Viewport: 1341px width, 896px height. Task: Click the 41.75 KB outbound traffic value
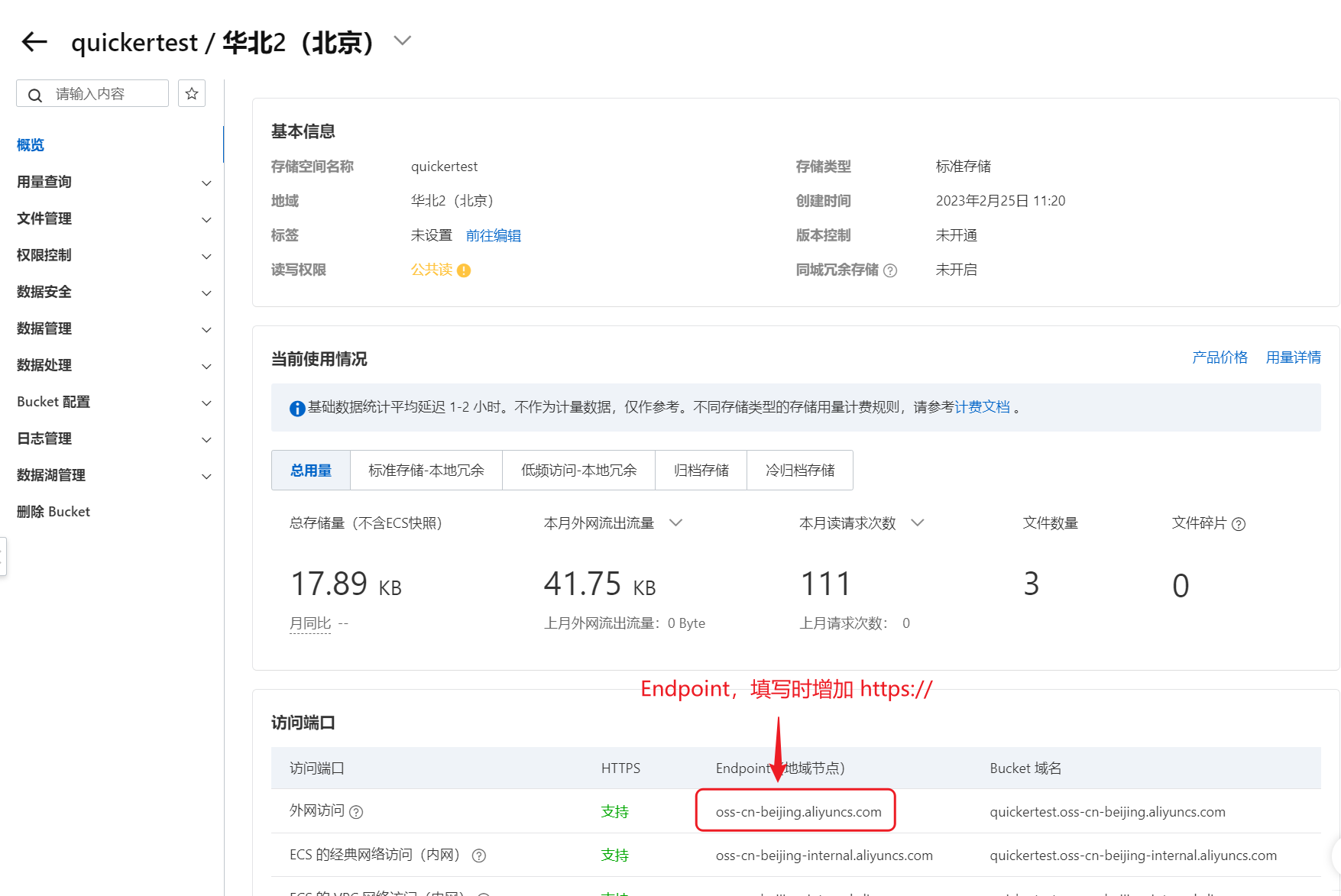600,584
